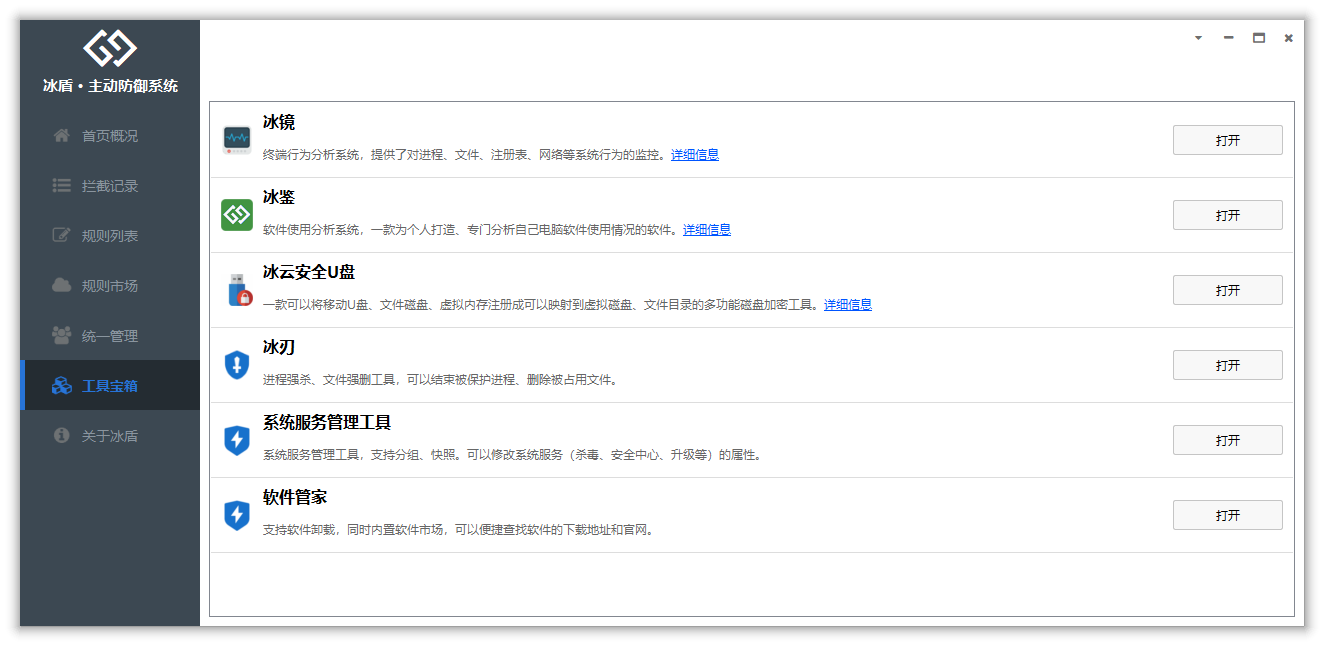This screenshot has width=1324, height=646.
Task: Click the 冰镜 description starting 终端行为分析系统
Action: click(x=466, y=155)
